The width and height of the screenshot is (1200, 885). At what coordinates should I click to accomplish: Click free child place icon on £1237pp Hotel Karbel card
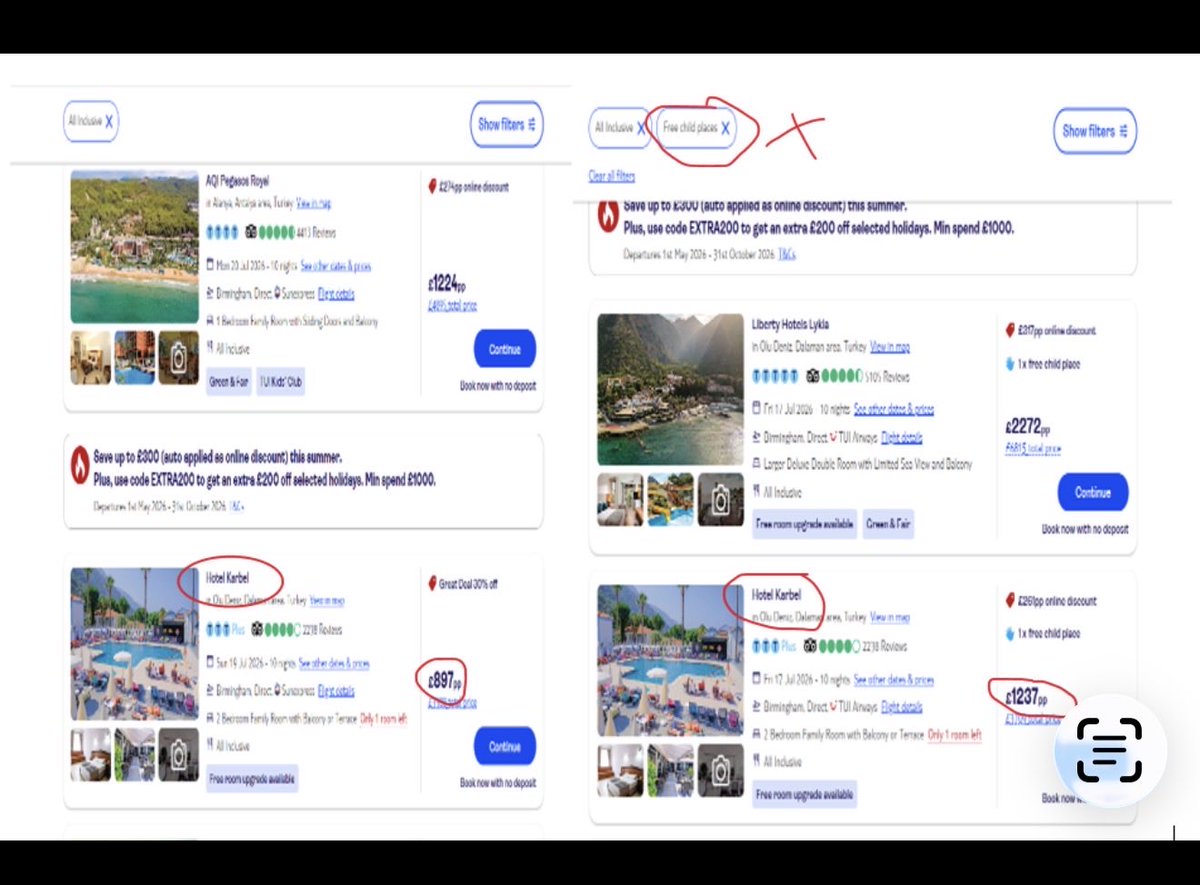click(1009, 633)
